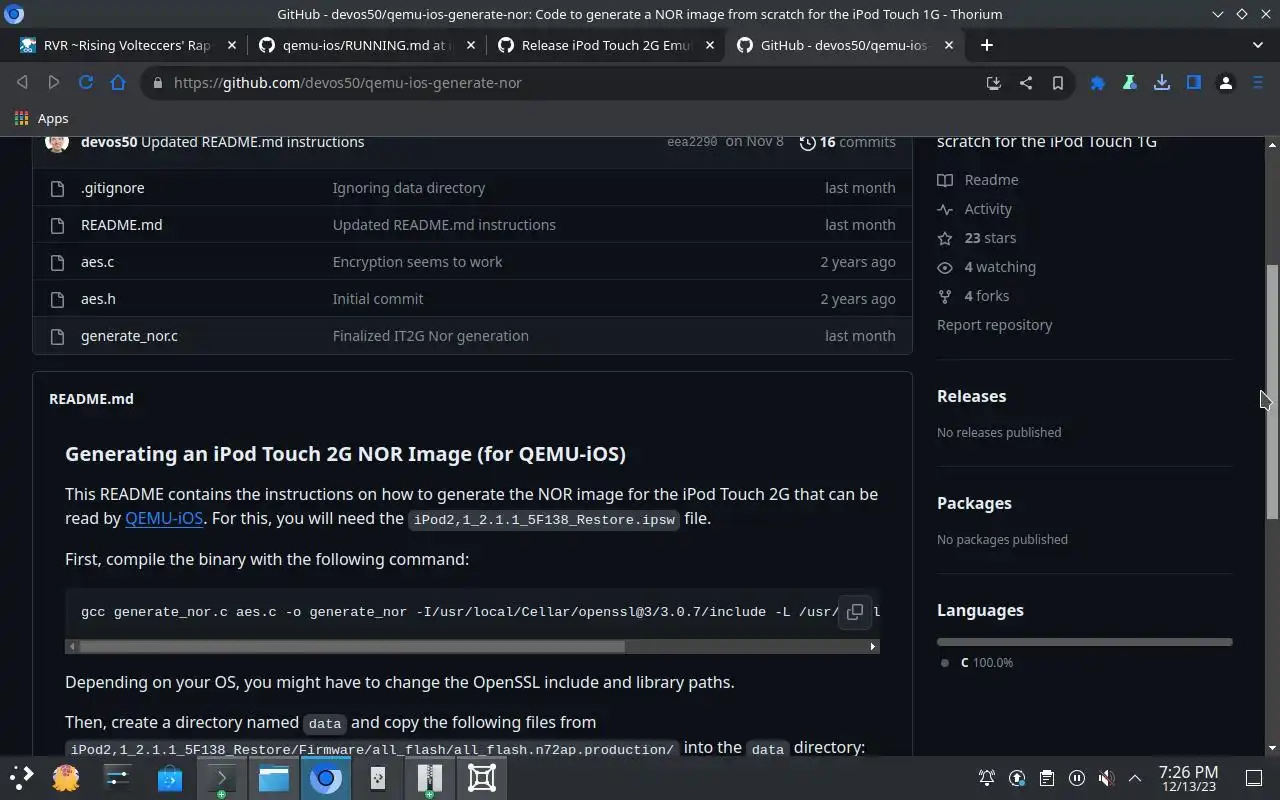
Task: Open the browser downloads icon
Action: (x=1161, y=83)
